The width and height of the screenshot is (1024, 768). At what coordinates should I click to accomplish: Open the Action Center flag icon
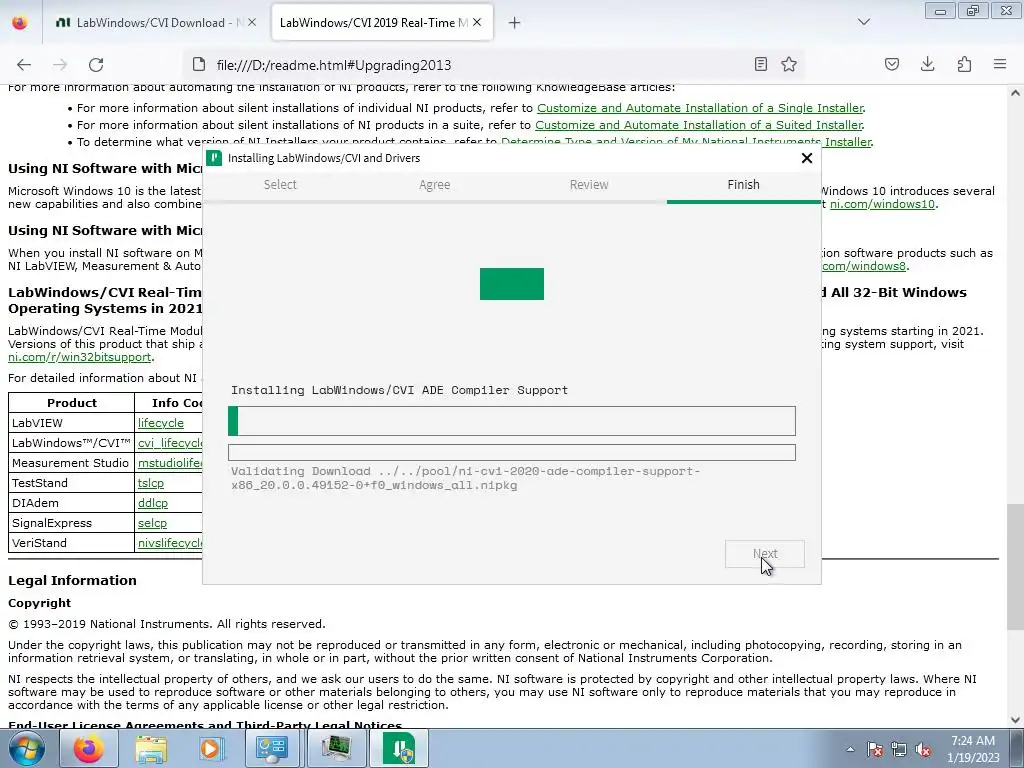tap(875, 749)
